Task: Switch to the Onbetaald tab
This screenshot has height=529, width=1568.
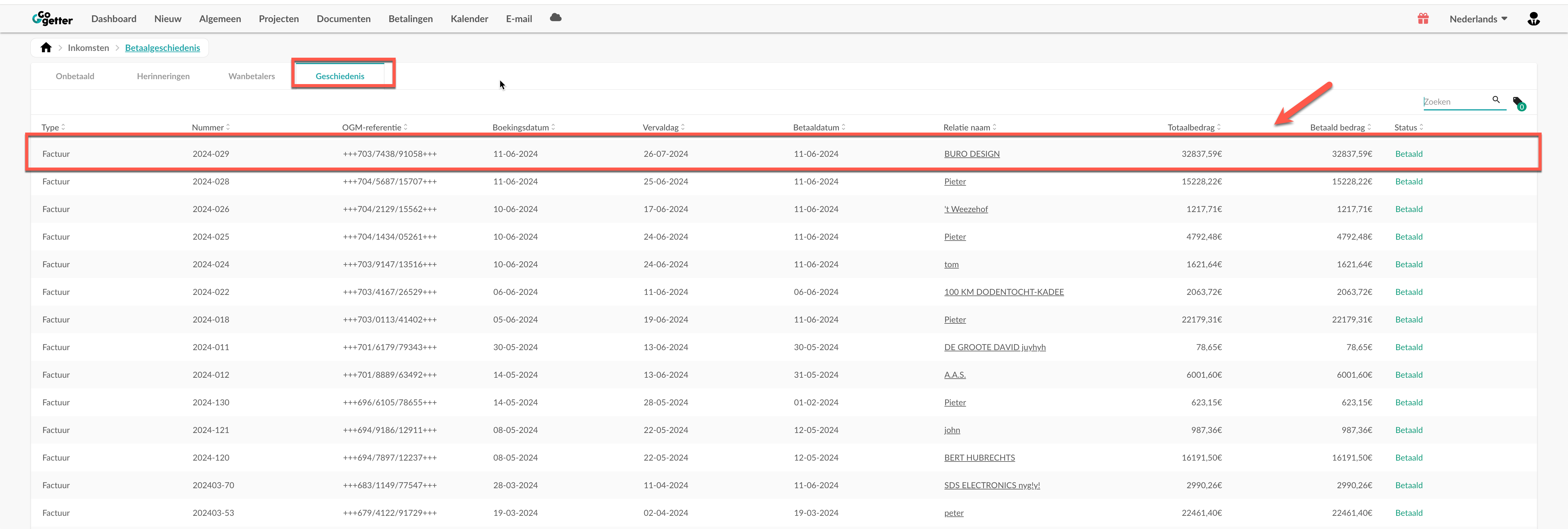Action: (75, 76)
